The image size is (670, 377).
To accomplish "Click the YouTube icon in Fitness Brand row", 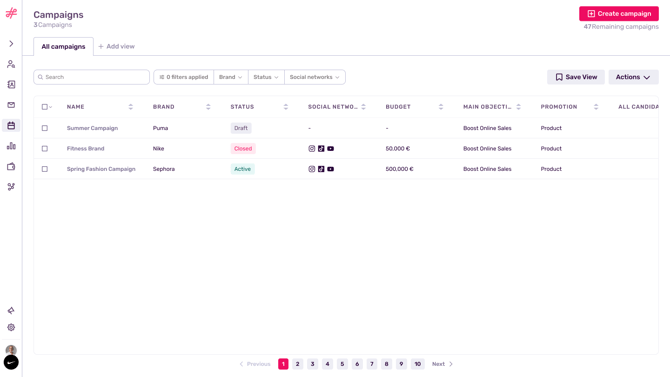I will click(330, 148).
